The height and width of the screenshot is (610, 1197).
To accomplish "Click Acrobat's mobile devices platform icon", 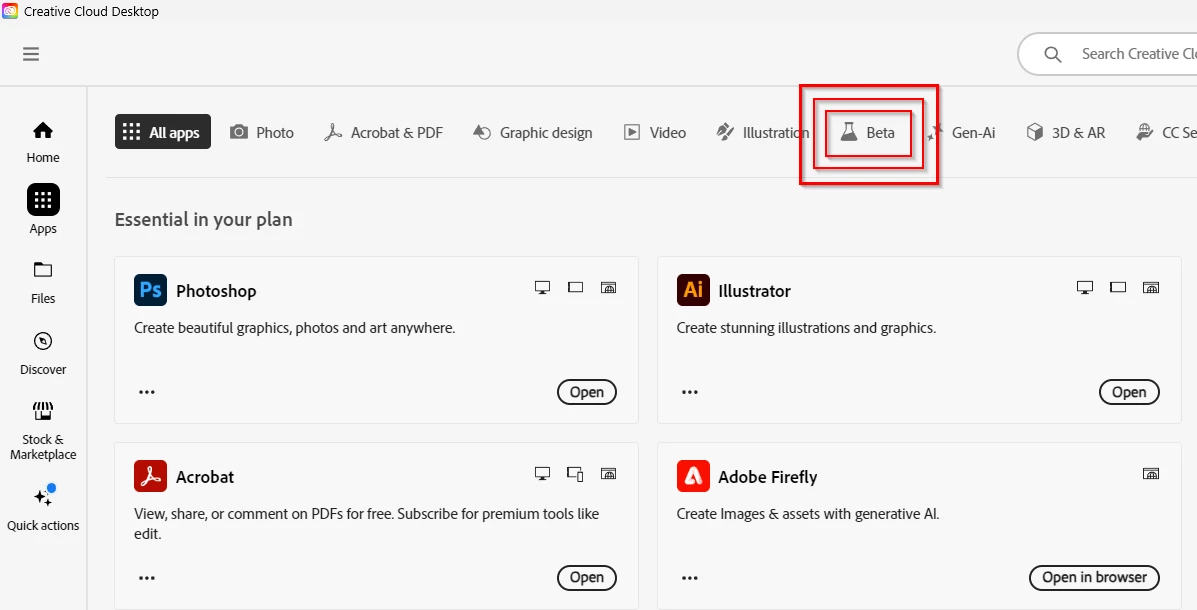I will pyautogui.click(x=576, y=474).
